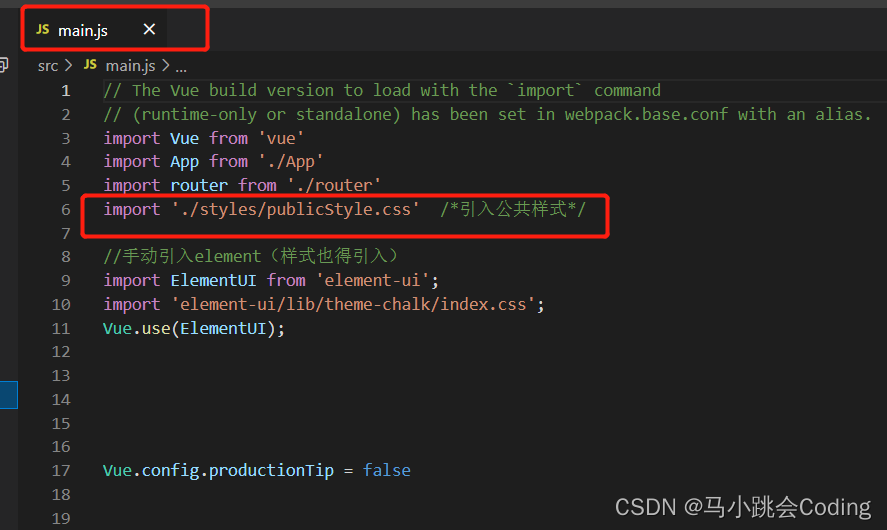The width and height of the screenshot is (887, 530).
Task: Click the 'false' value on line 17
Action: pyautogui.click(x=387, y=471)
